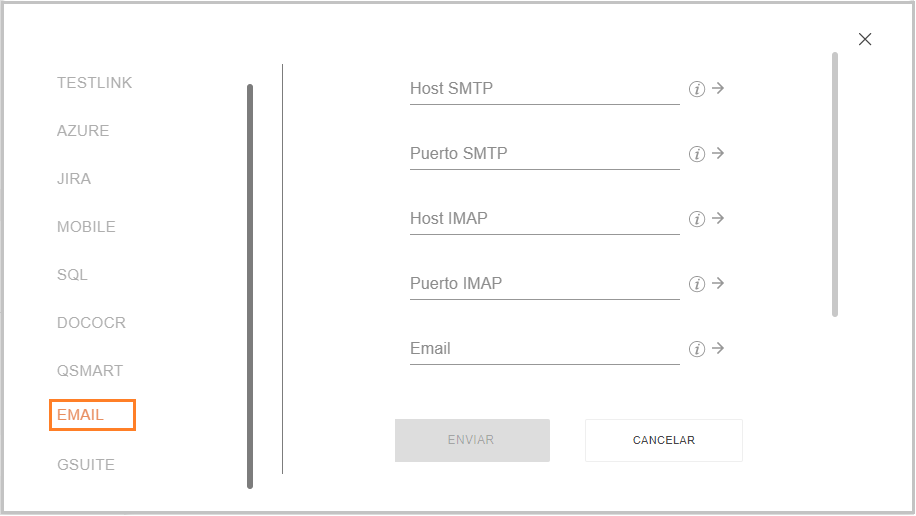Click the arrow icon next to Puerto SMTP
Viewport: 916px width, 516px height.
pos(718,153)
